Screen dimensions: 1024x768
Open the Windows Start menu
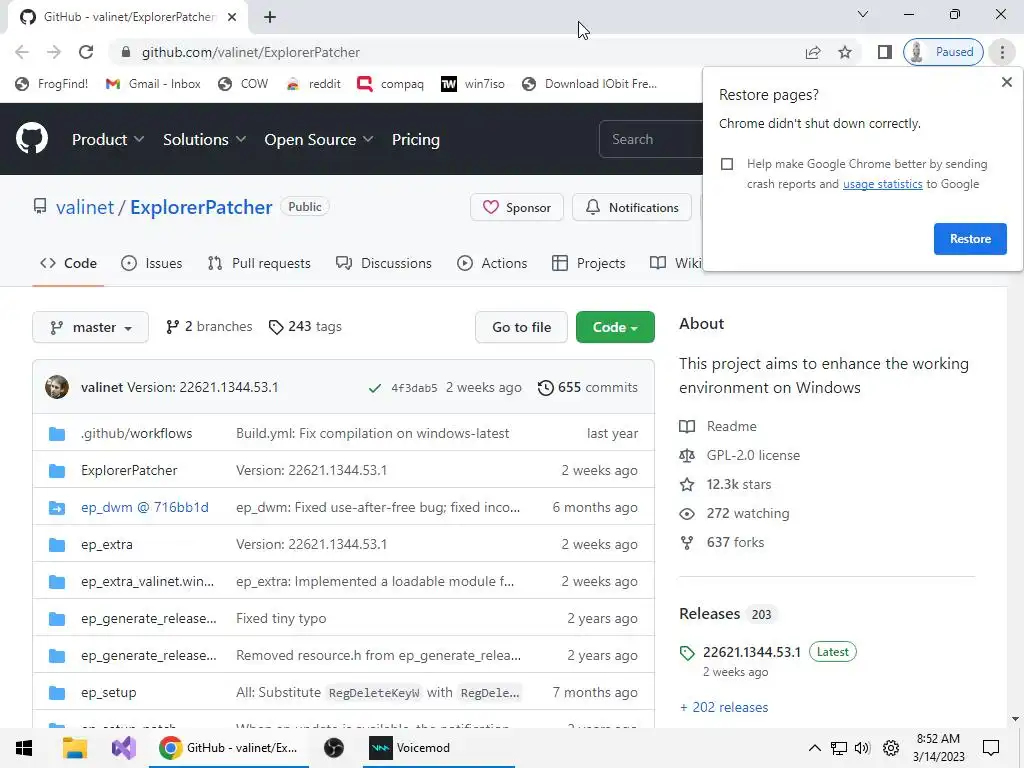24,748
